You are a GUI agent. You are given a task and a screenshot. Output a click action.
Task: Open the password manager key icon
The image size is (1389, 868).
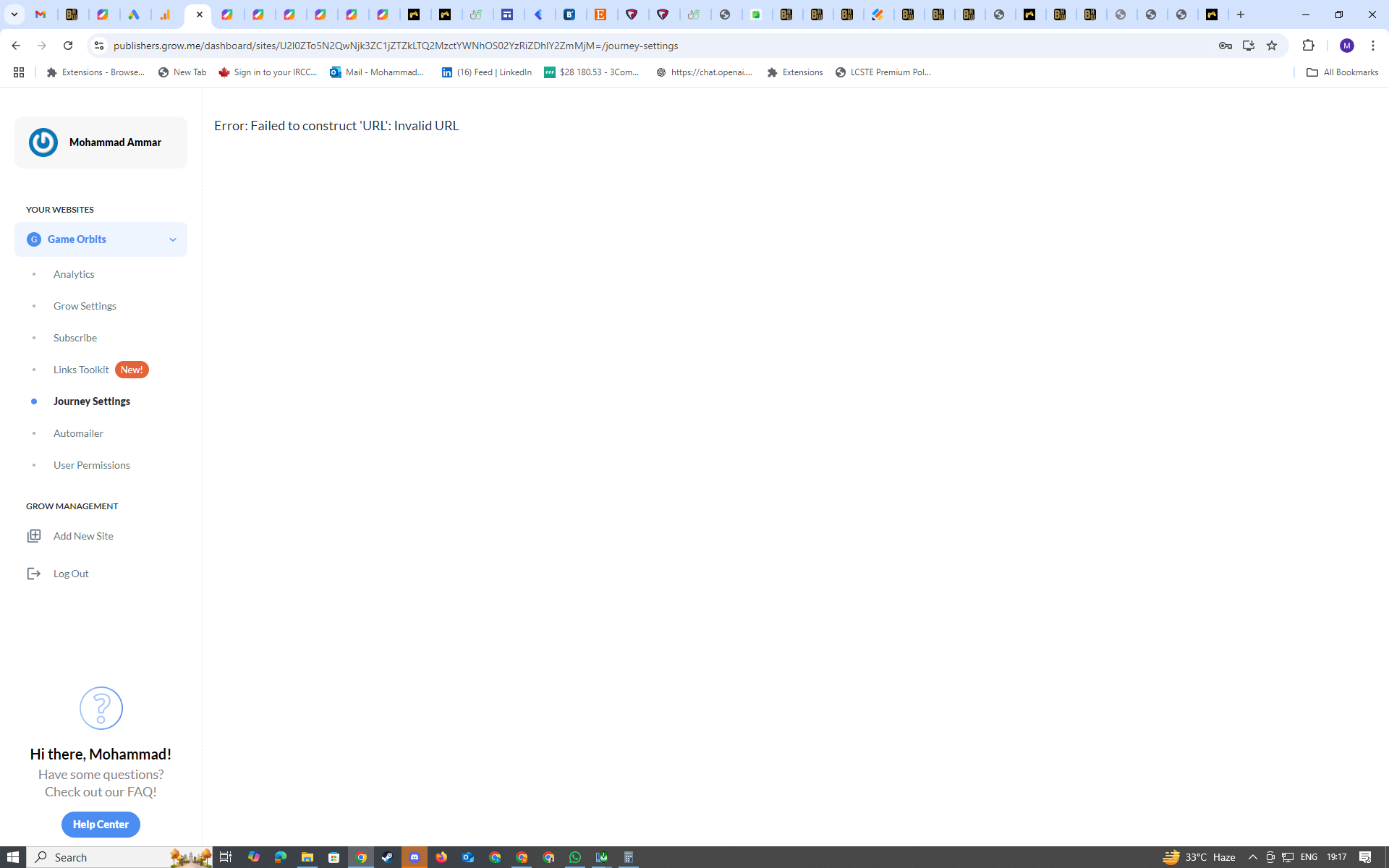point(1225,46)
